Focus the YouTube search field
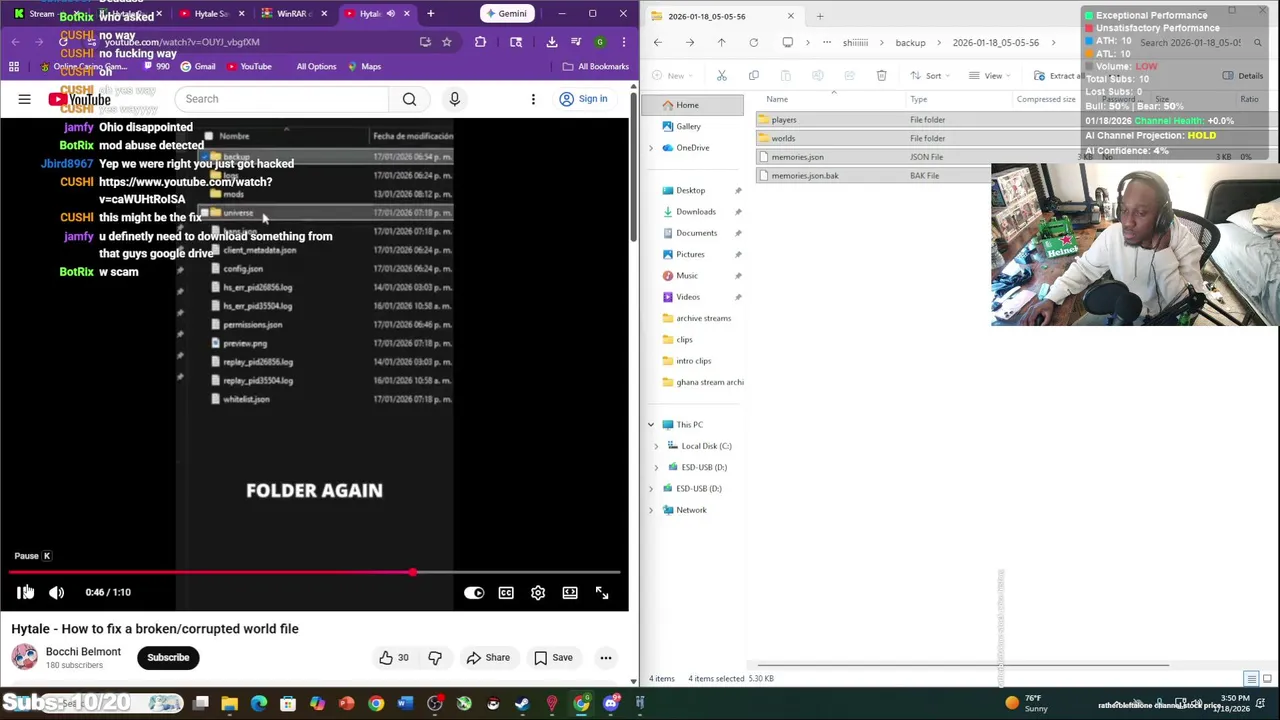This screenshot has height=720, width=1280. (x=281, y=99)
